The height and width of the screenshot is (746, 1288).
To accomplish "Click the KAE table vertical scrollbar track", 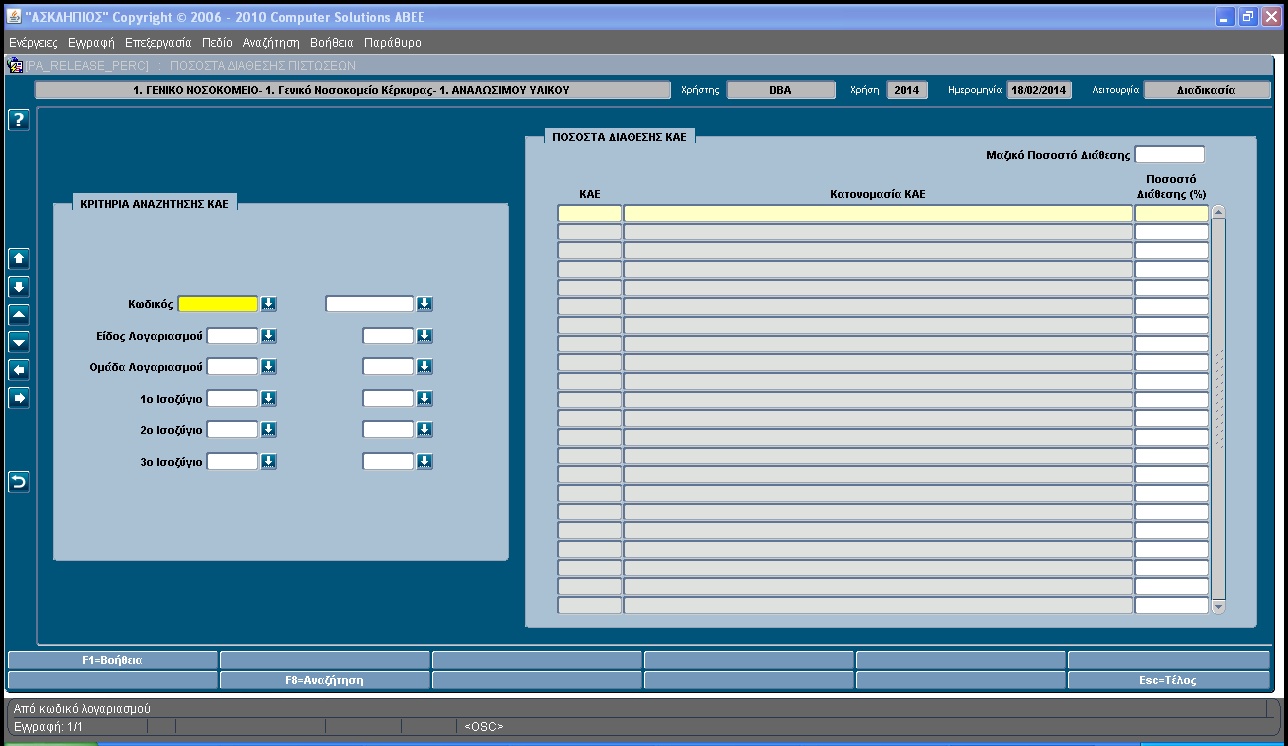I will 1218,409.
